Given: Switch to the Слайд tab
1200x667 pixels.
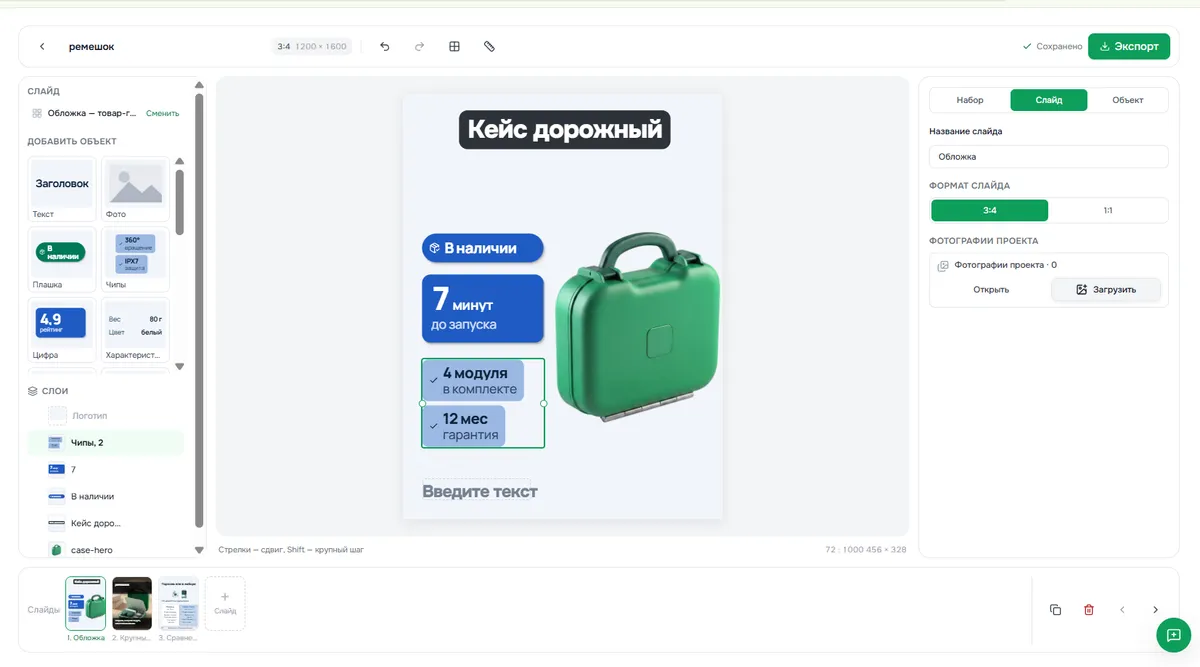Looking at the screenshot, I should [1049, 100].
